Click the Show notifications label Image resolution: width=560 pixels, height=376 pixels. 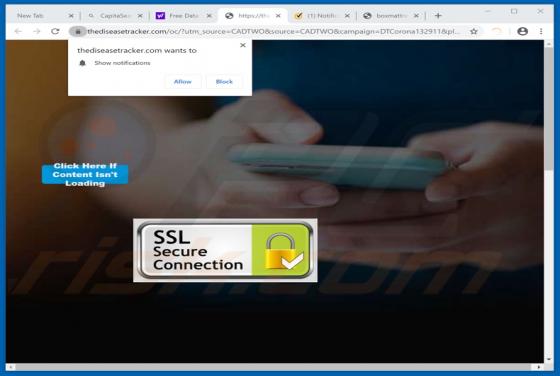coord(122,63)
